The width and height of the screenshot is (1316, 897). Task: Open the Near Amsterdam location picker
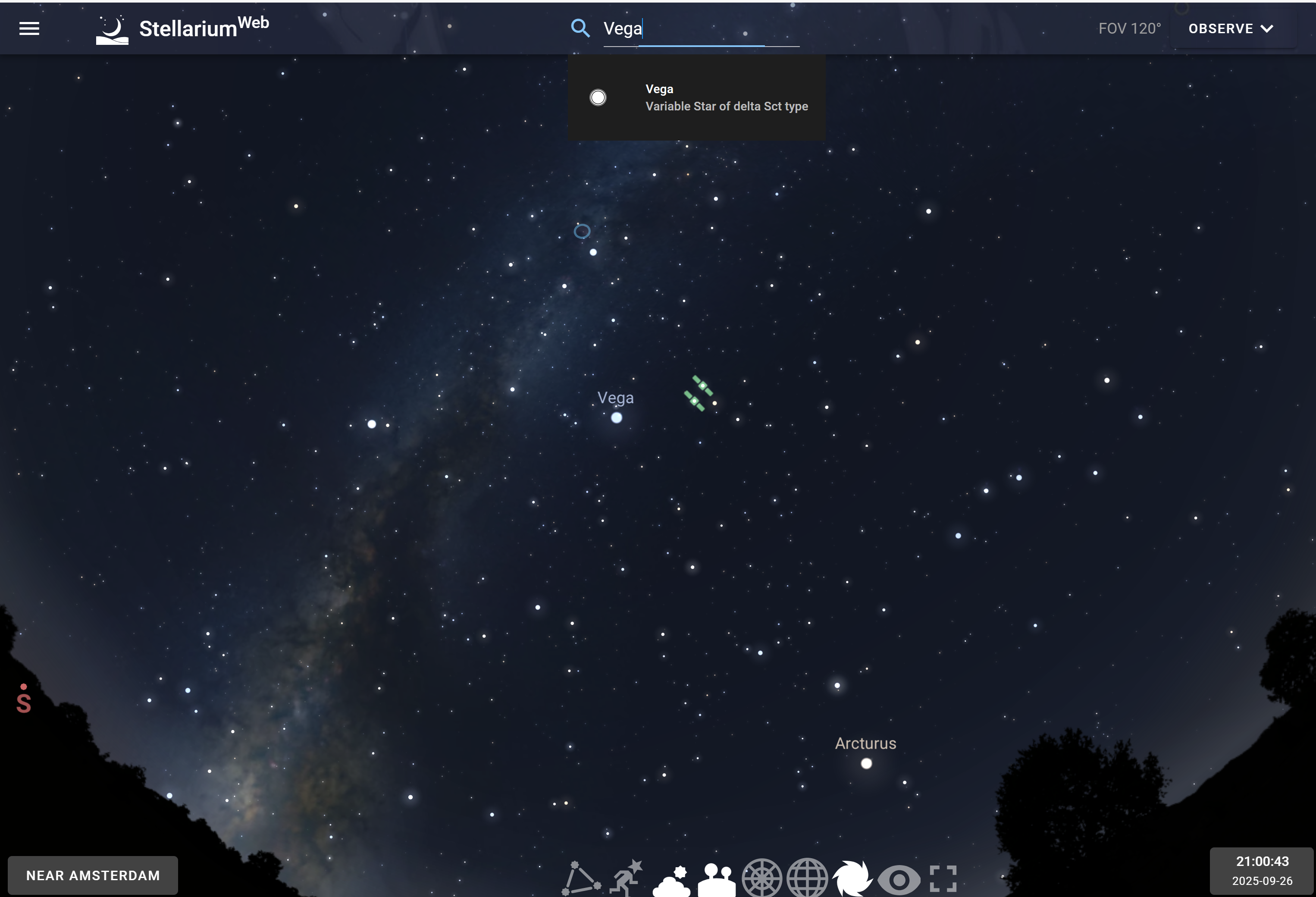[93, 875]
